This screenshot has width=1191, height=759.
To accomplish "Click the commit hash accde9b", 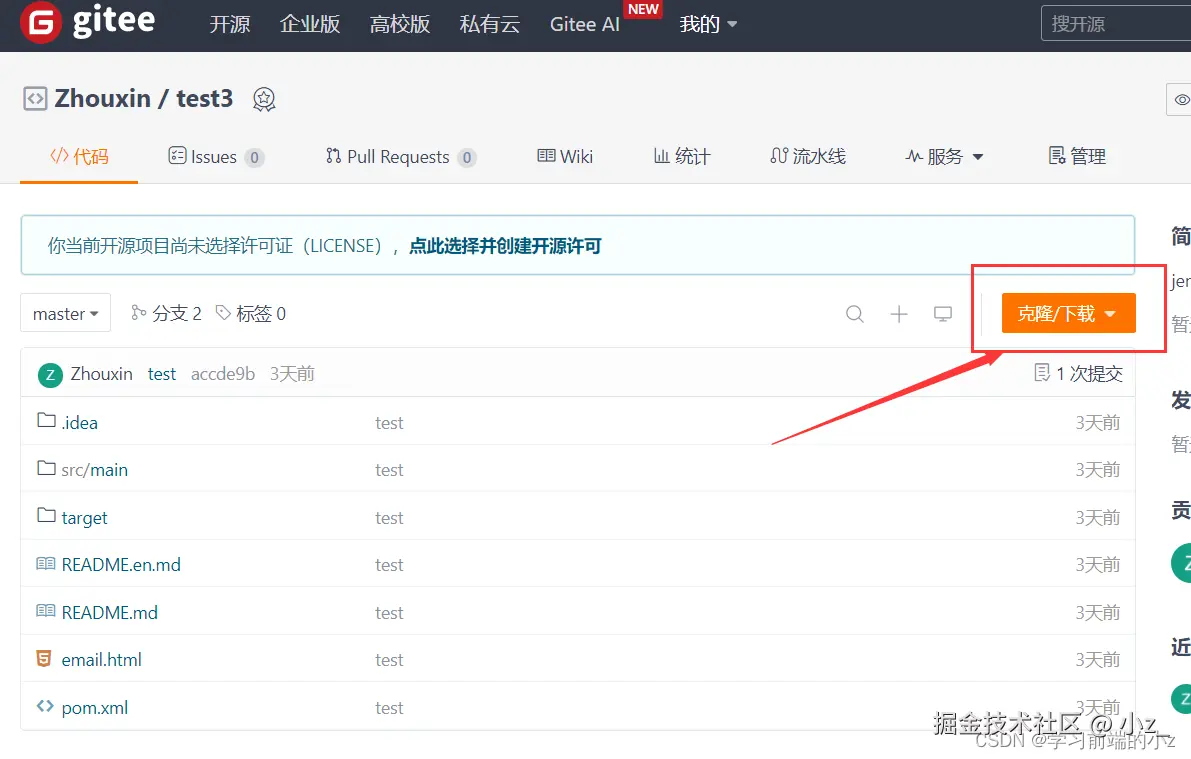I will pos(223,374).
